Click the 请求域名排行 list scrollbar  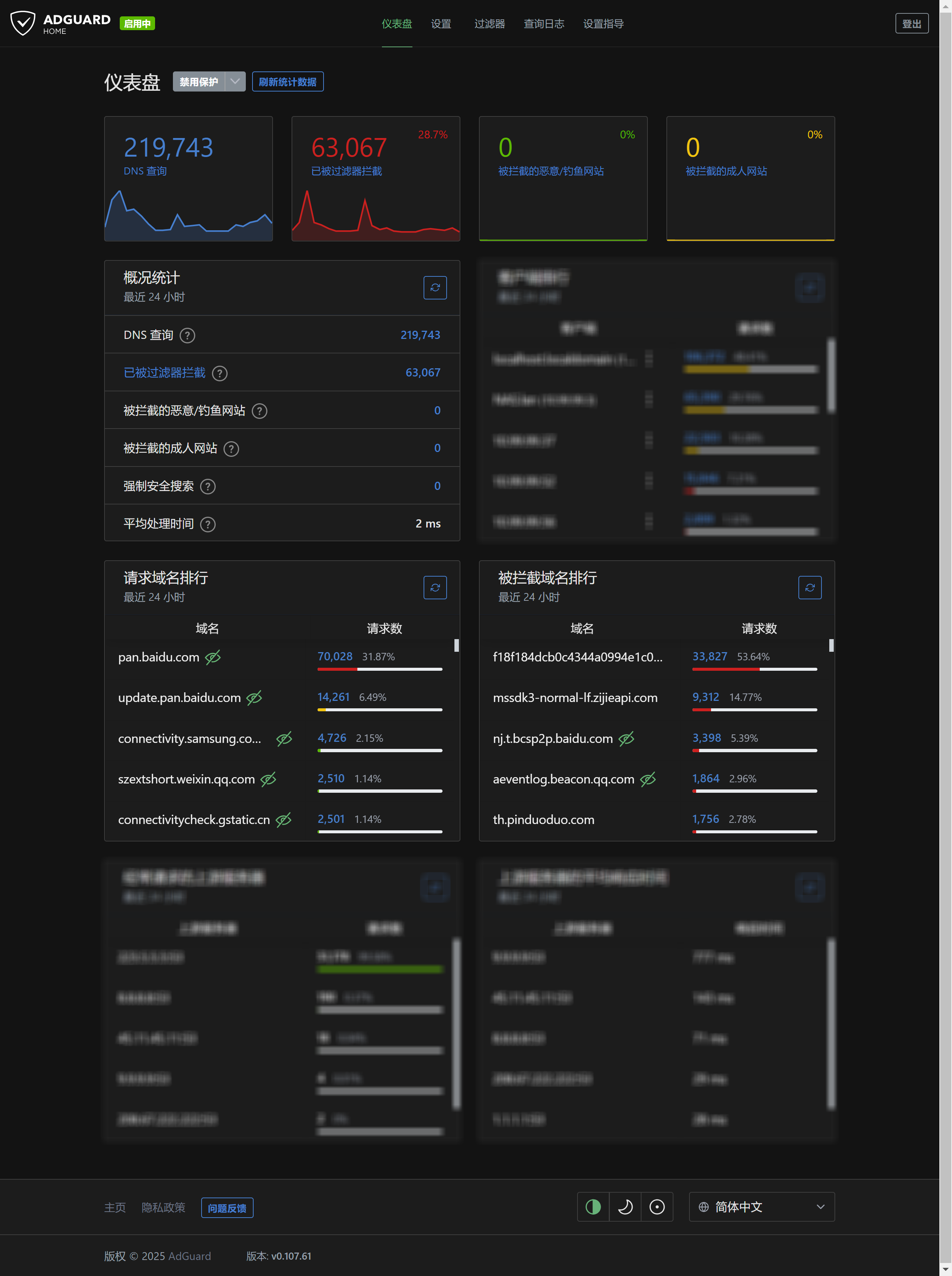(456, 645)
